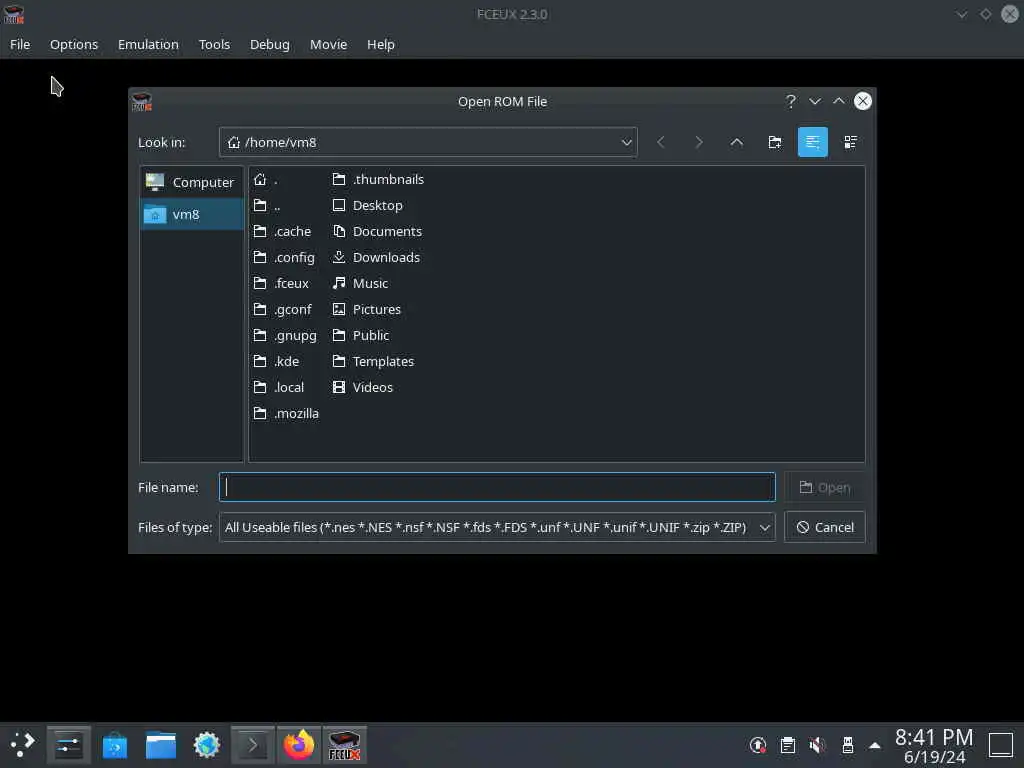Select the Music folder
This screenshot has width=1024, height=768.
coord(360,283)
